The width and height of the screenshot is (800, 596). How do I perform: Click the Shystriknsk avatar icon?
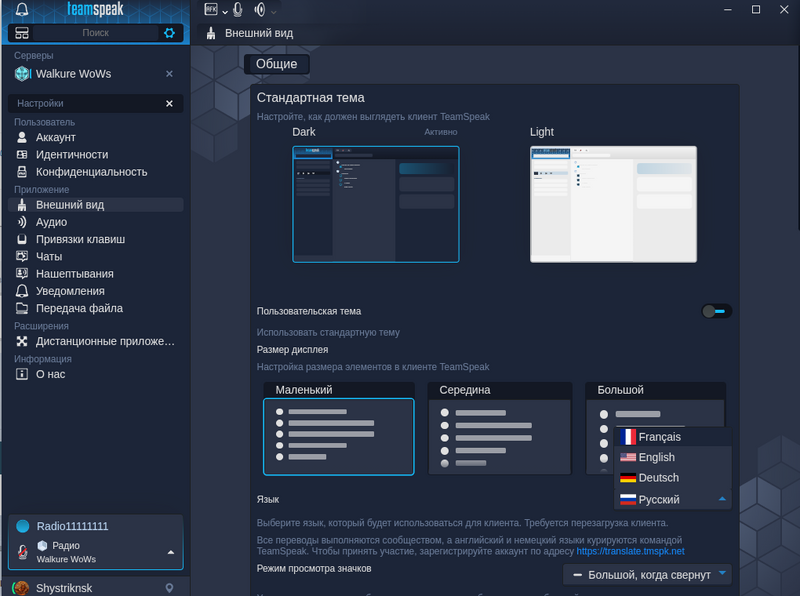click(x=21, y=588)
